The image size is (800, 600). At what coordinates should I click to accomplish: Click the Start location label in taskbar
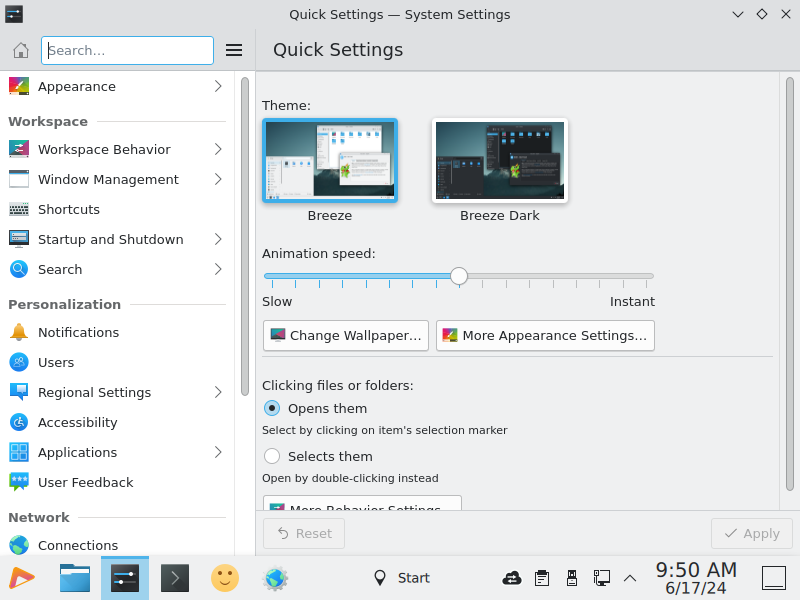coord(414,578)
